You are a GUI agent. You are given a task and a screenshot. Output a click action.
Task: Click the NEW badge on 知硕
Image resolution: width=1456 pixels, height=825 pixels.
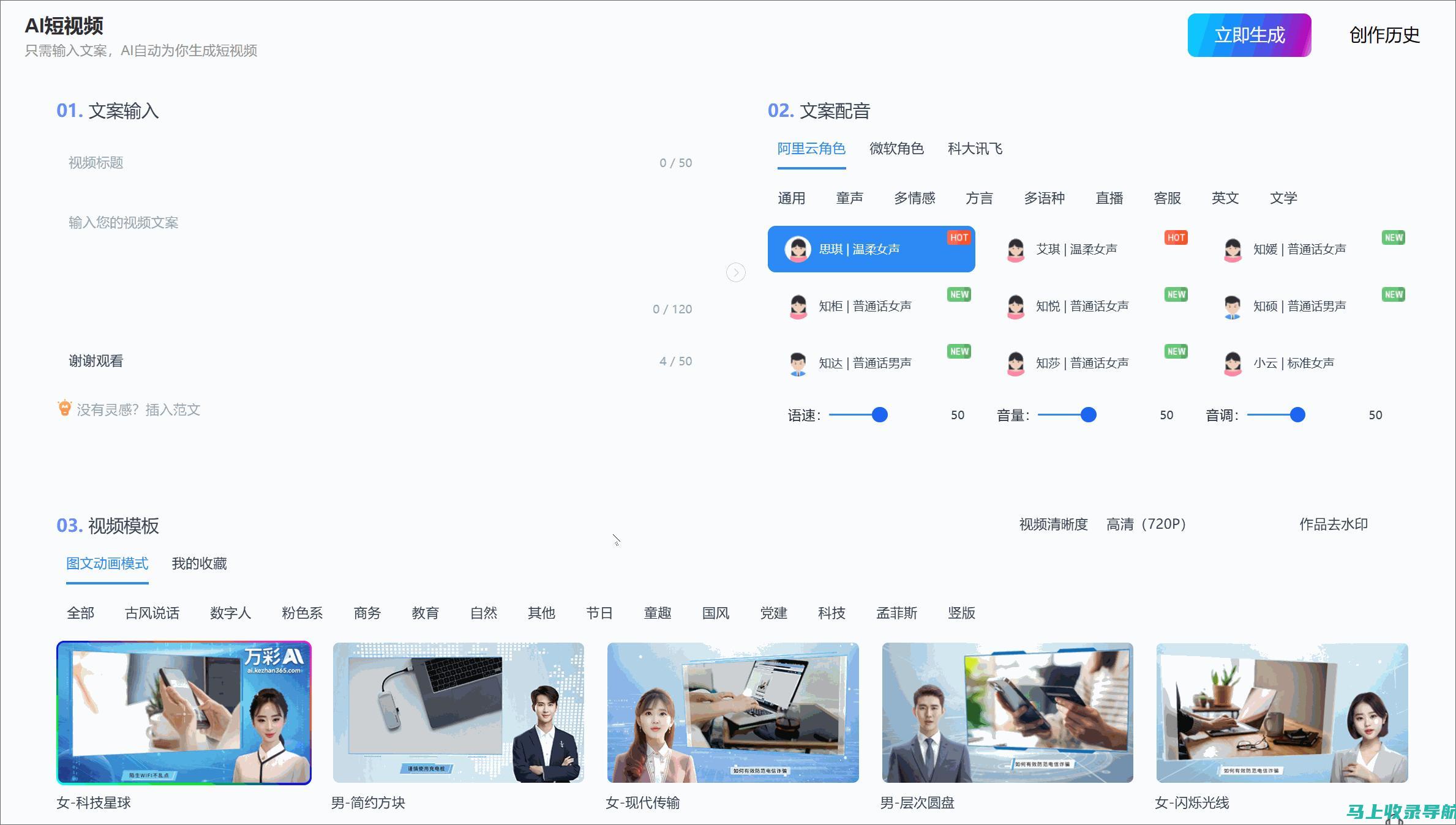[x=1394, y=294]
